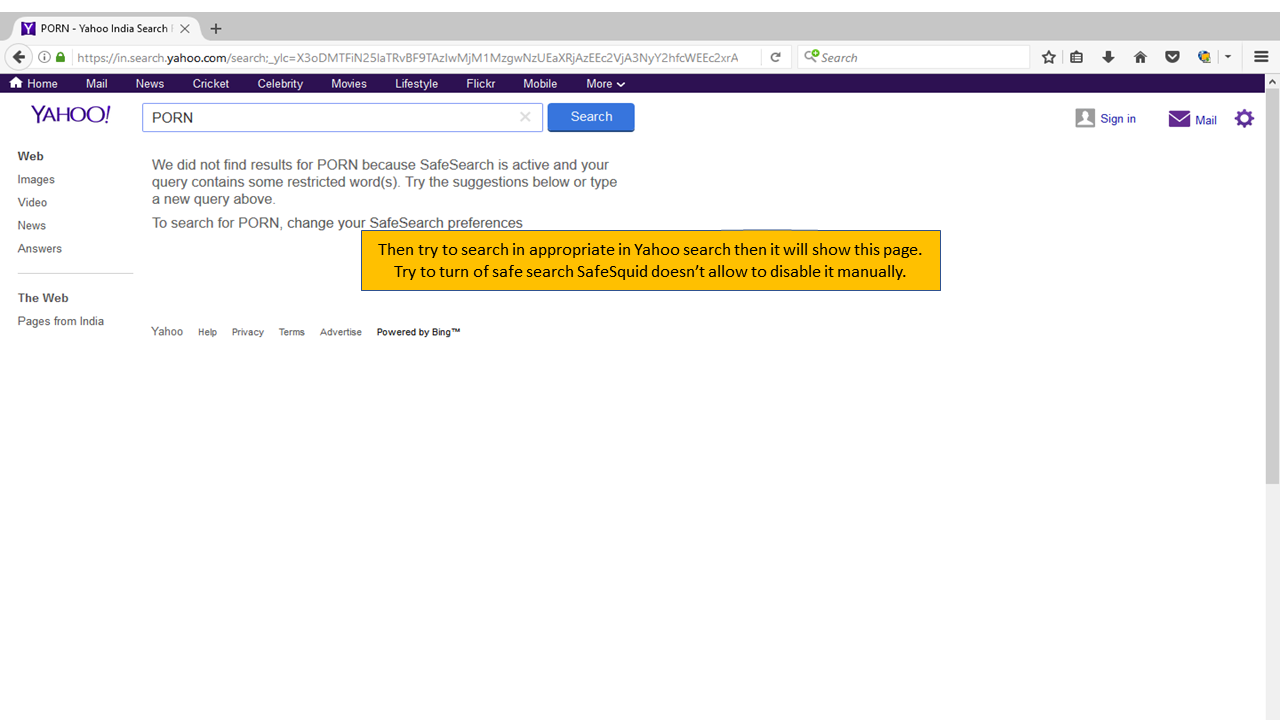Click the purple Mail envelope icon
The image size is (1280, 720).
coord(1179,119)
